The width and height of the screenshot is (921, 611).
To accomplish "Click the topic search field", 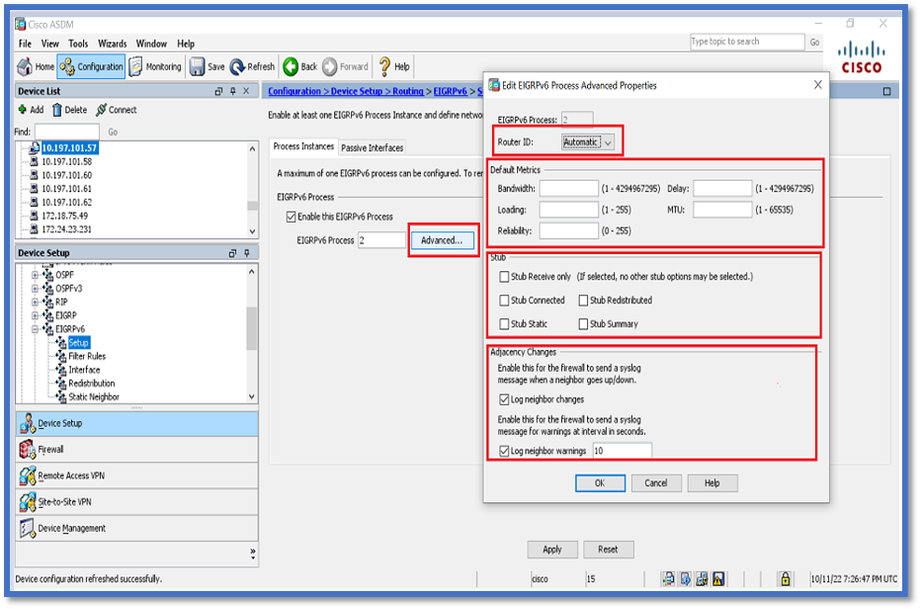I will click(x=747, y=42).
